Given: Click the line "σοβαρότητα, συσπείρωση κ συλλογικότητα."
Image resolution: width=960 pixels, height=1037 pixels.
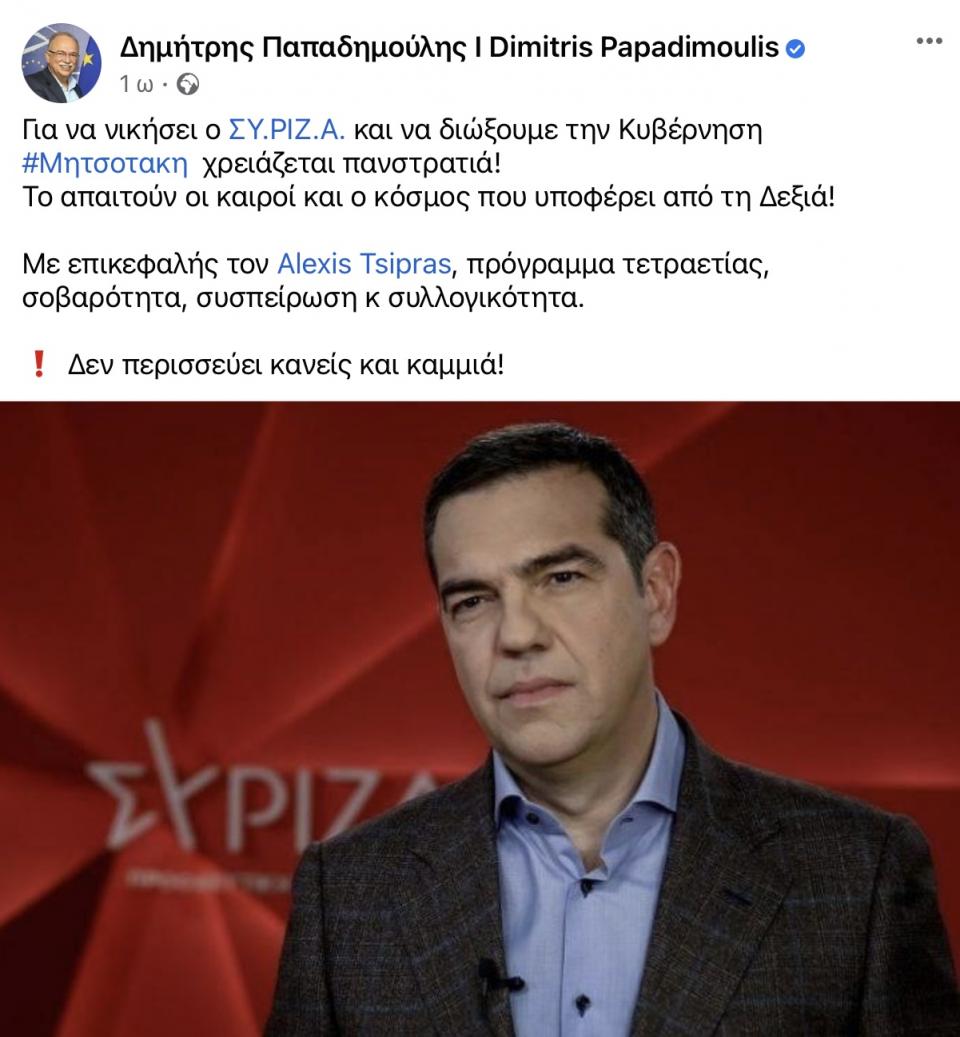Looking at the screenshot, I should 303,298.
